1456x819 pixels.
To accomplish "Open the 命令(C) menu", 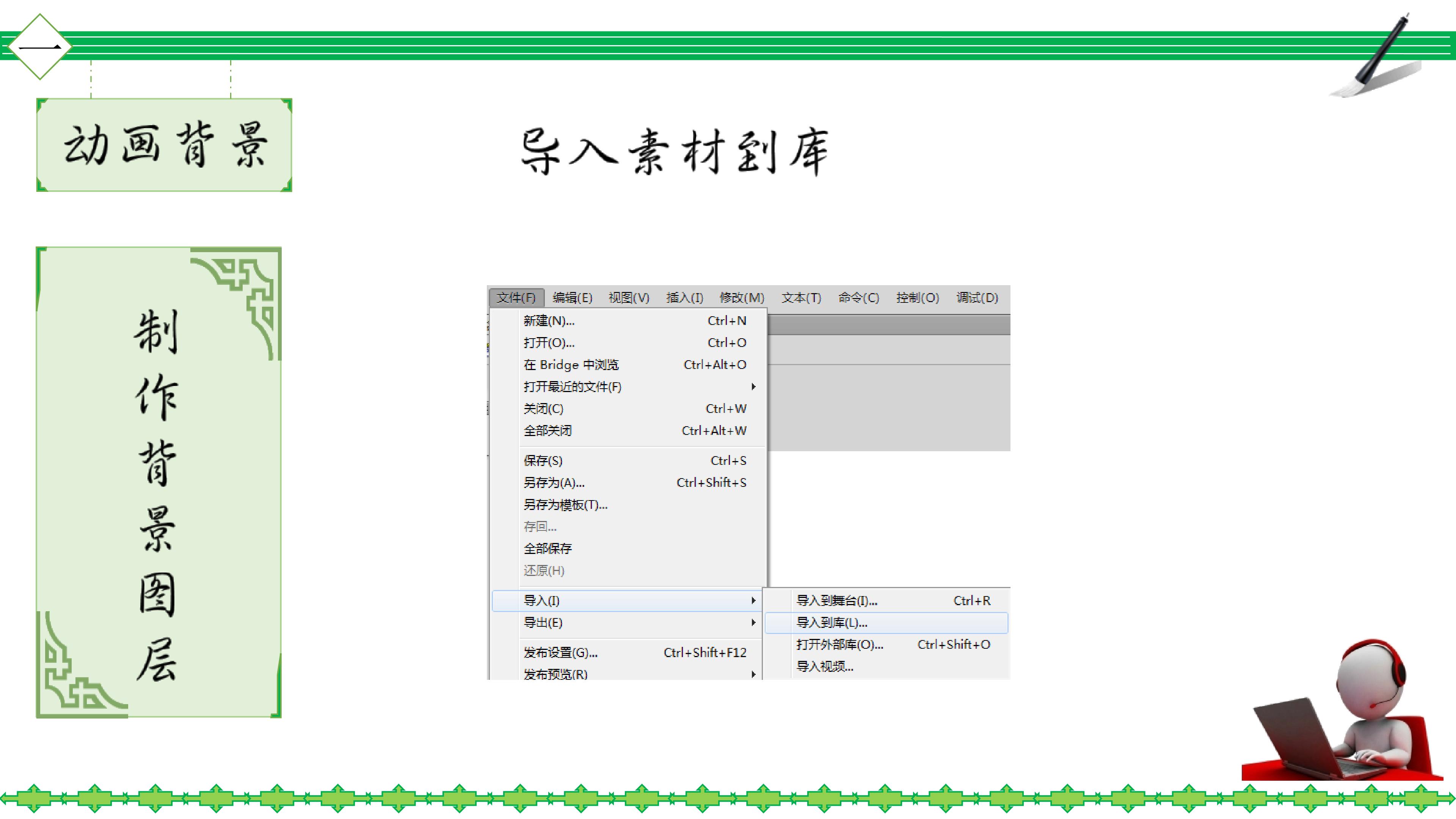I will [858, 297].
